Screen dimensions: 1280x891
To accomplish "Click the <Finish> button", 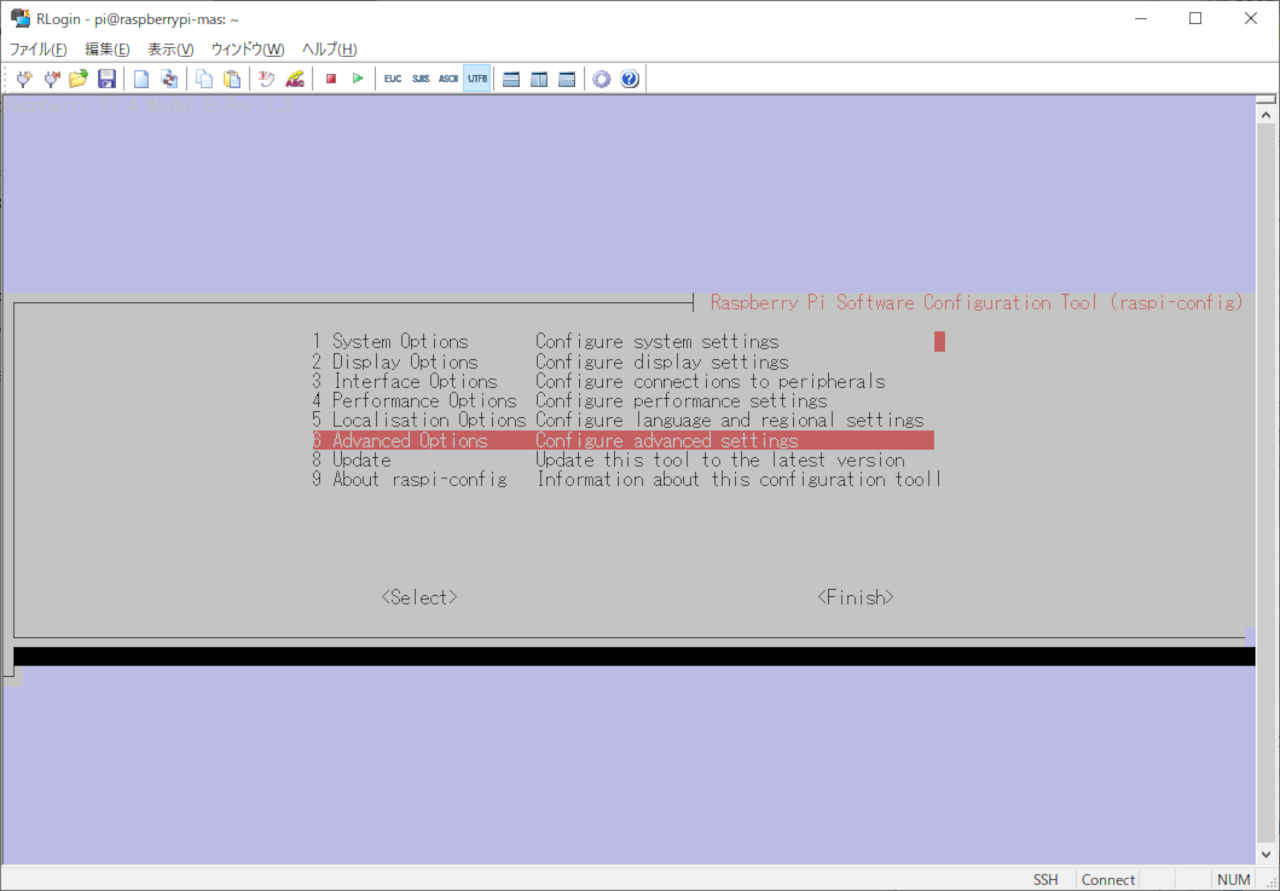I will tap(855, 597).
